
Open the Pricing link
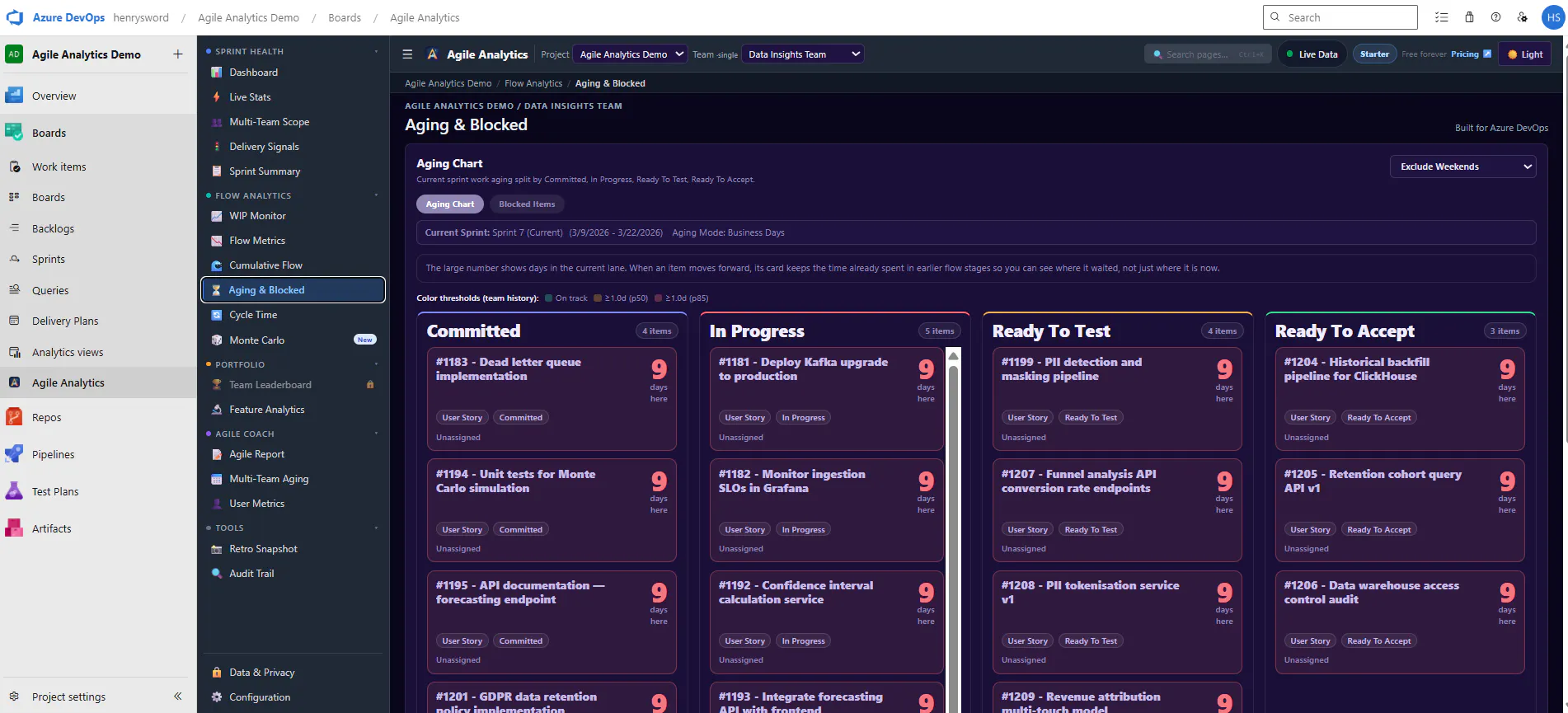point(1471,54)
